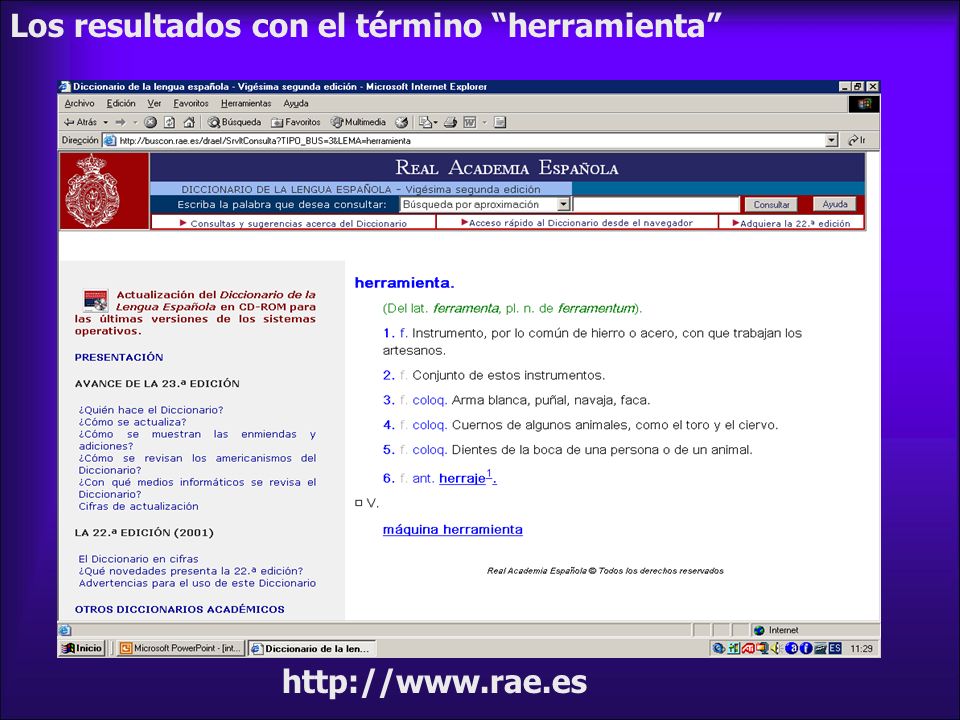
Task: Edit the page with the Word icon
Action: point(470,122)
